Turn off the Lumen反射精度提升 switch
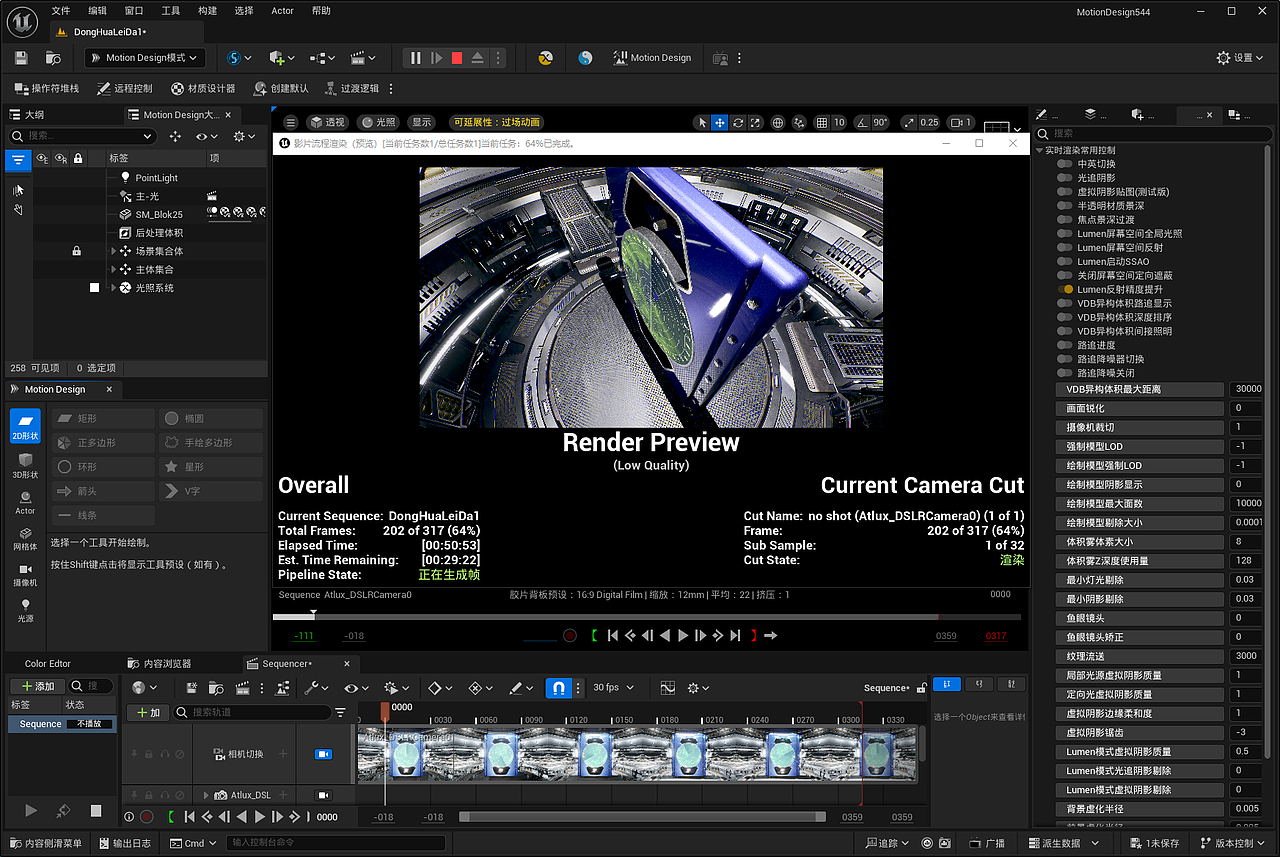 coord(1065,289)
